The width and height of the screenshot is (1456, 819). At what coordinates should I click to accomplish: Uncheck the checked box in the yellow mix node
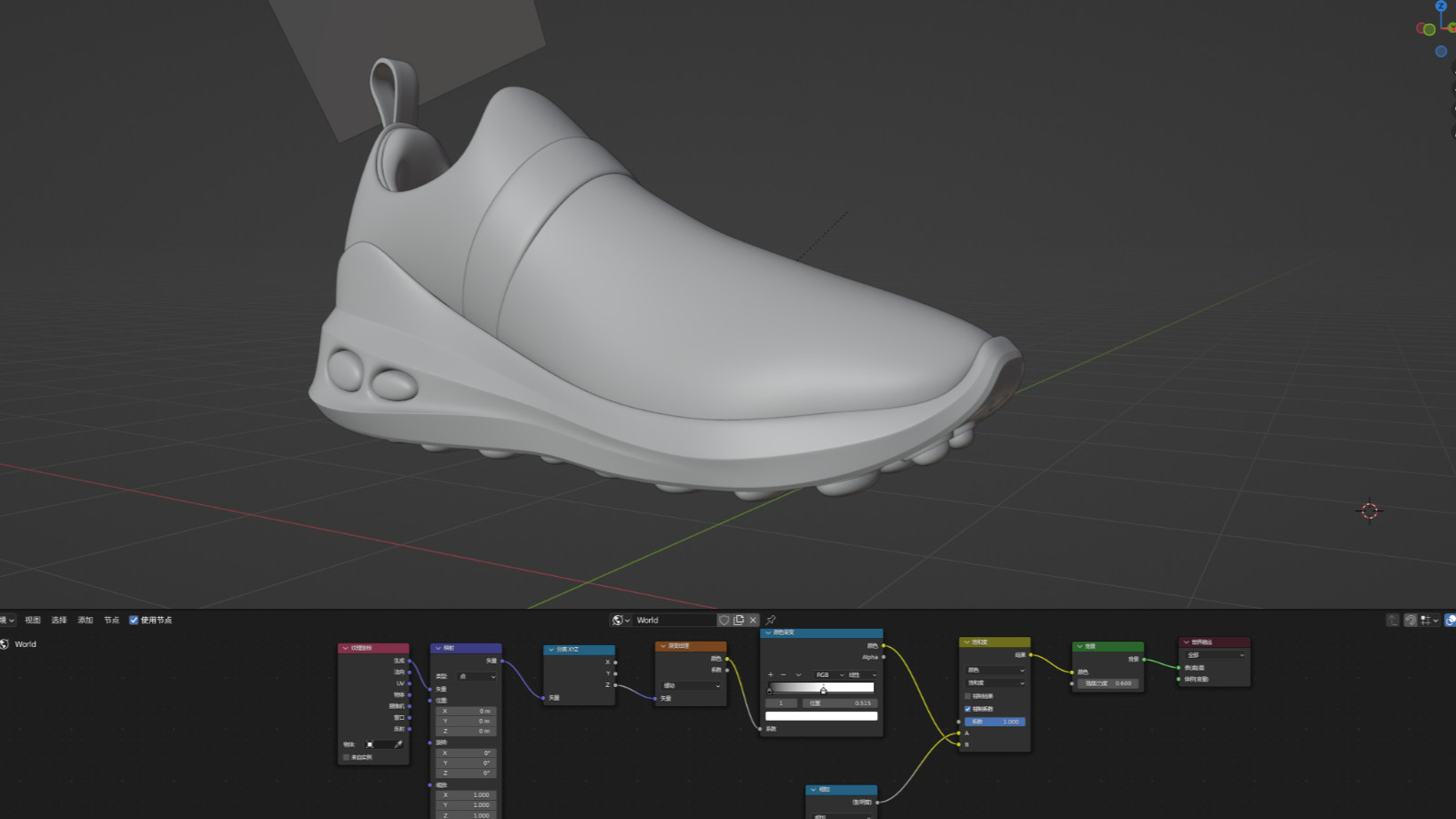tap(967, 709)
